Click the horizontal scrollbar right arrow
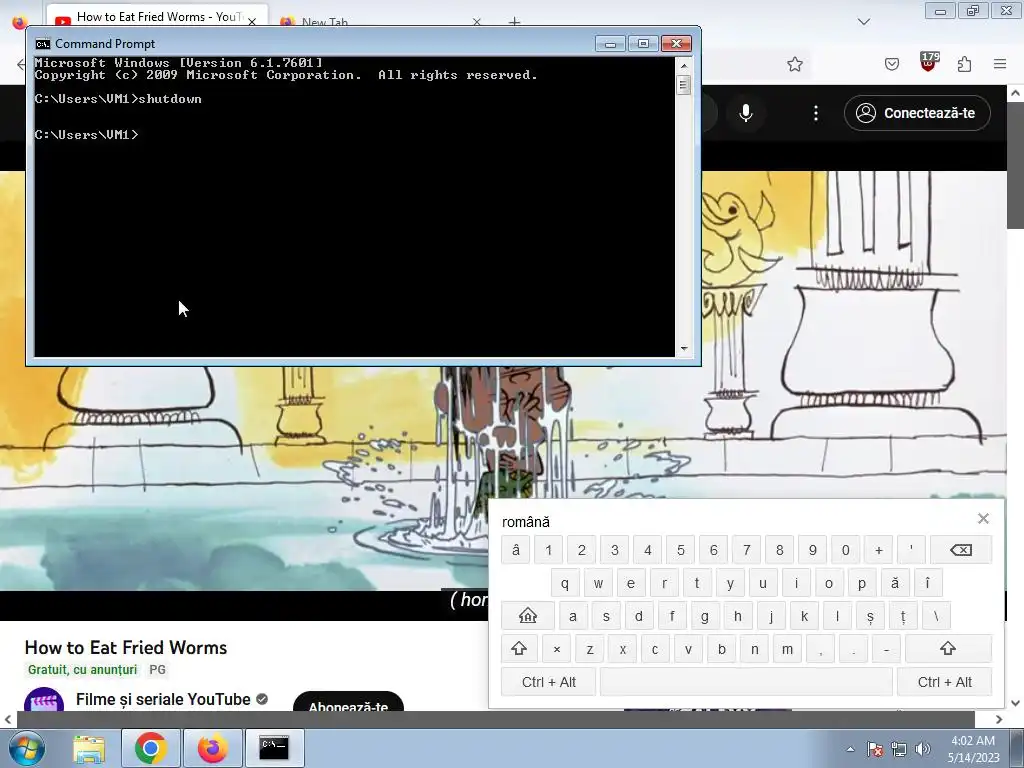Viewport: 1024px width, 768px height. [x=999, y=719]
